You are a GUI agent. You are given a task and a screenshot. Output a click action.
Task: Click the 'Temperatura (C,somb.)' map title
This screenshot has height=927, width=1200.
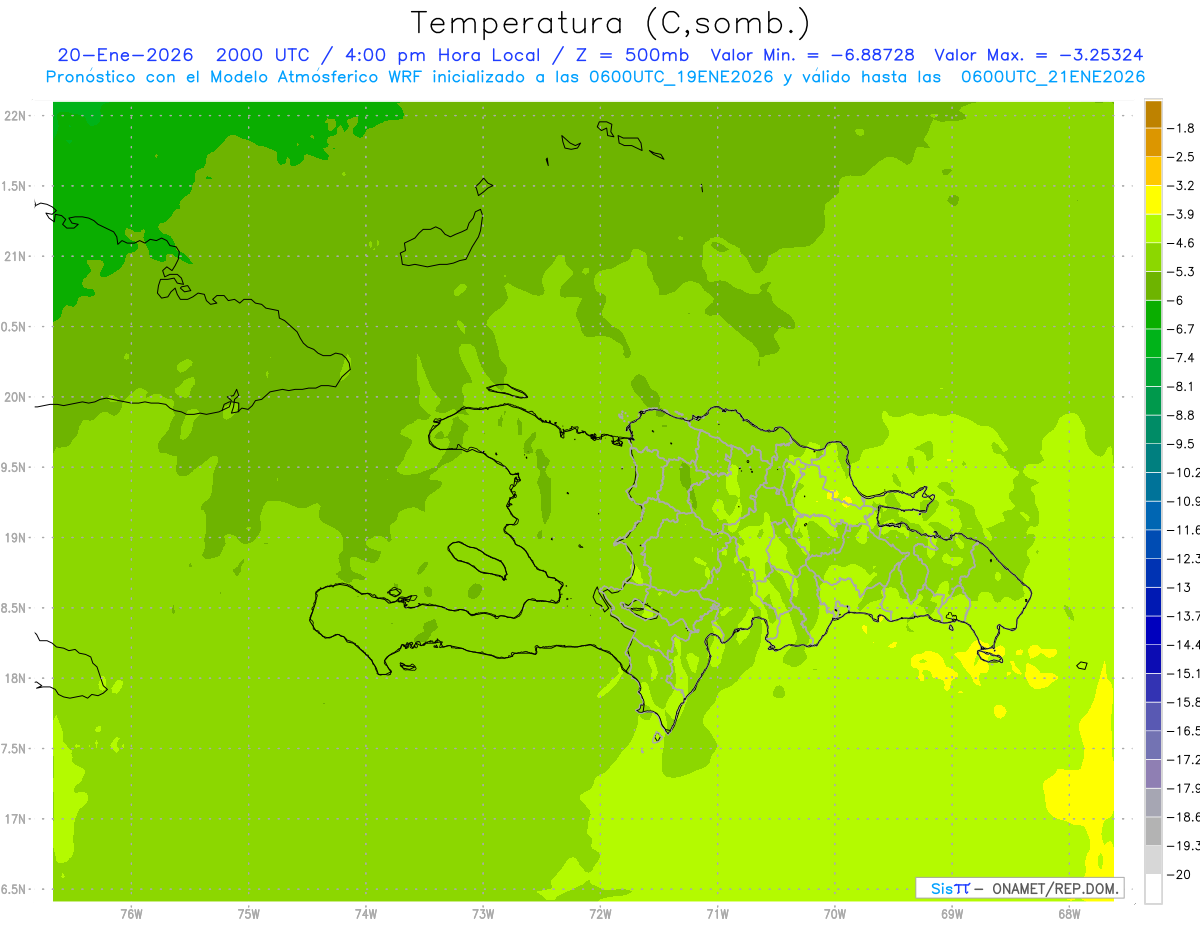611,23
